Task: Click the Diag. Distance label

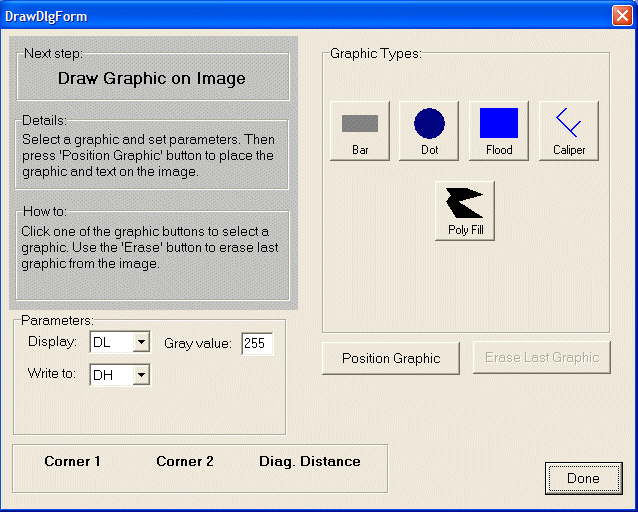Action: point(310,462)
